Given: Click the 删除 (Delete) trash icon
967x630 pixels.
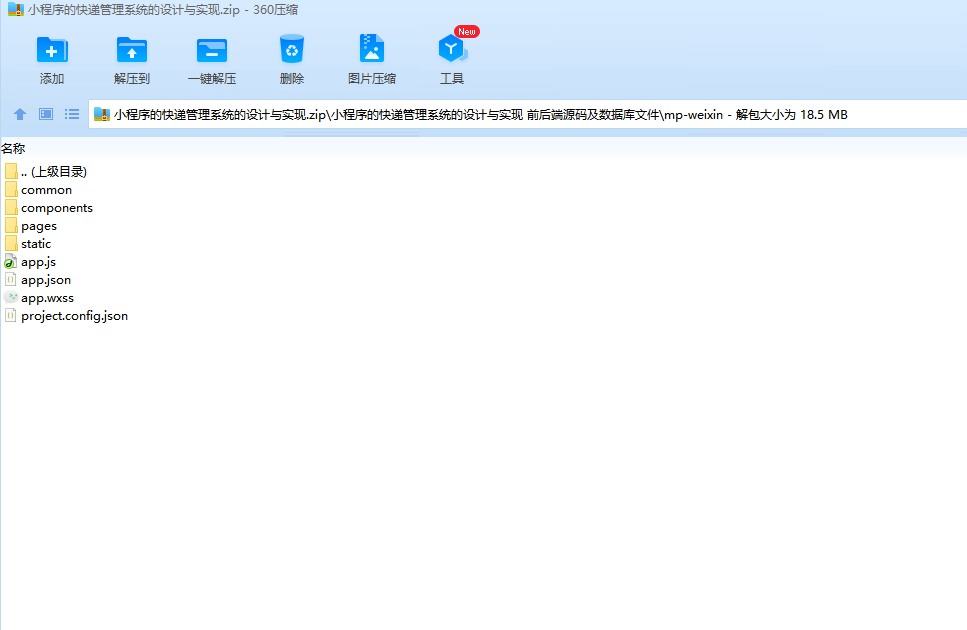Looking at the screenshot, I should (292, 49).
